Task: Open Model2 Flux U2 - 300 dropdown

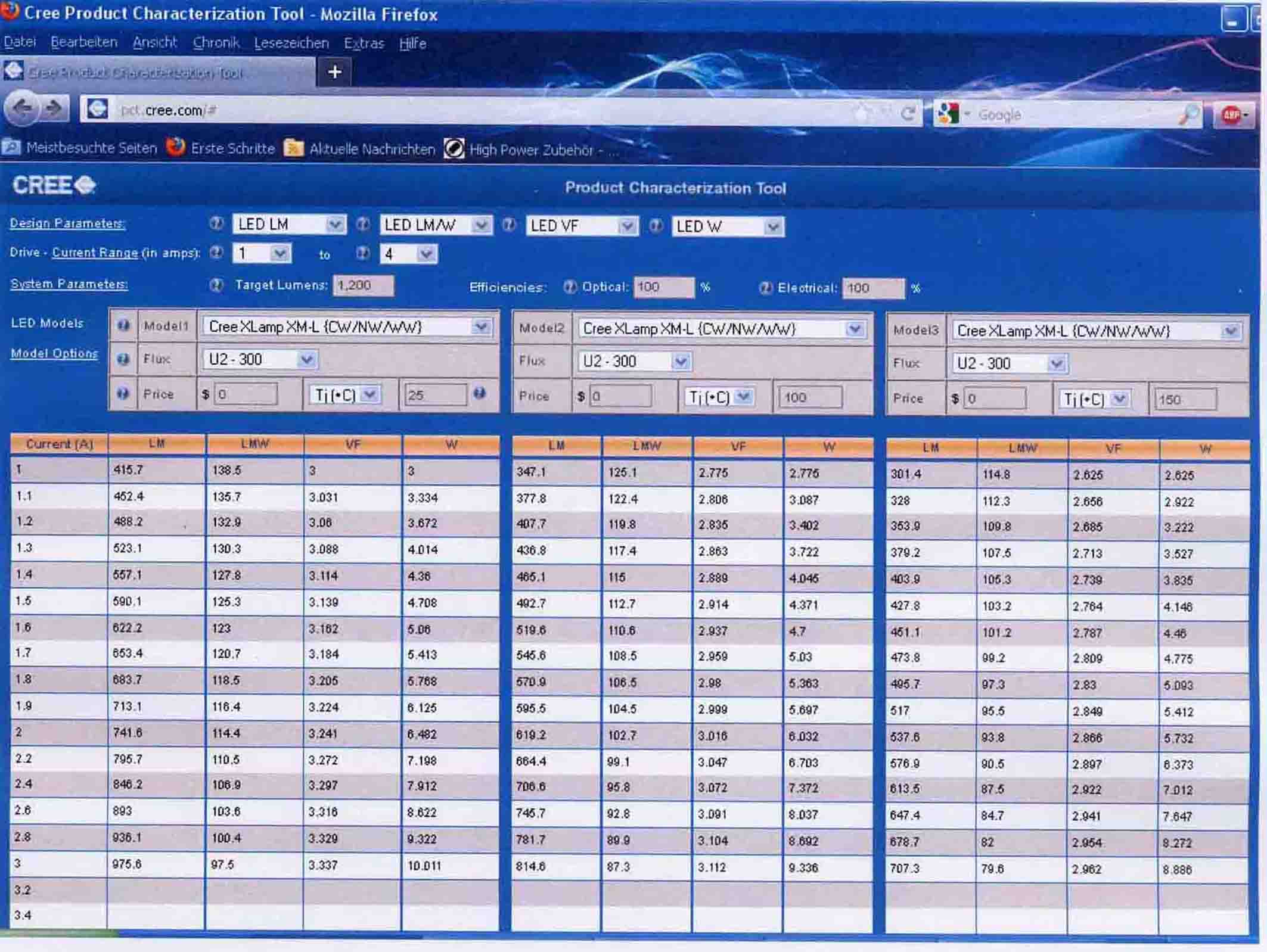Action: point(681,361)
